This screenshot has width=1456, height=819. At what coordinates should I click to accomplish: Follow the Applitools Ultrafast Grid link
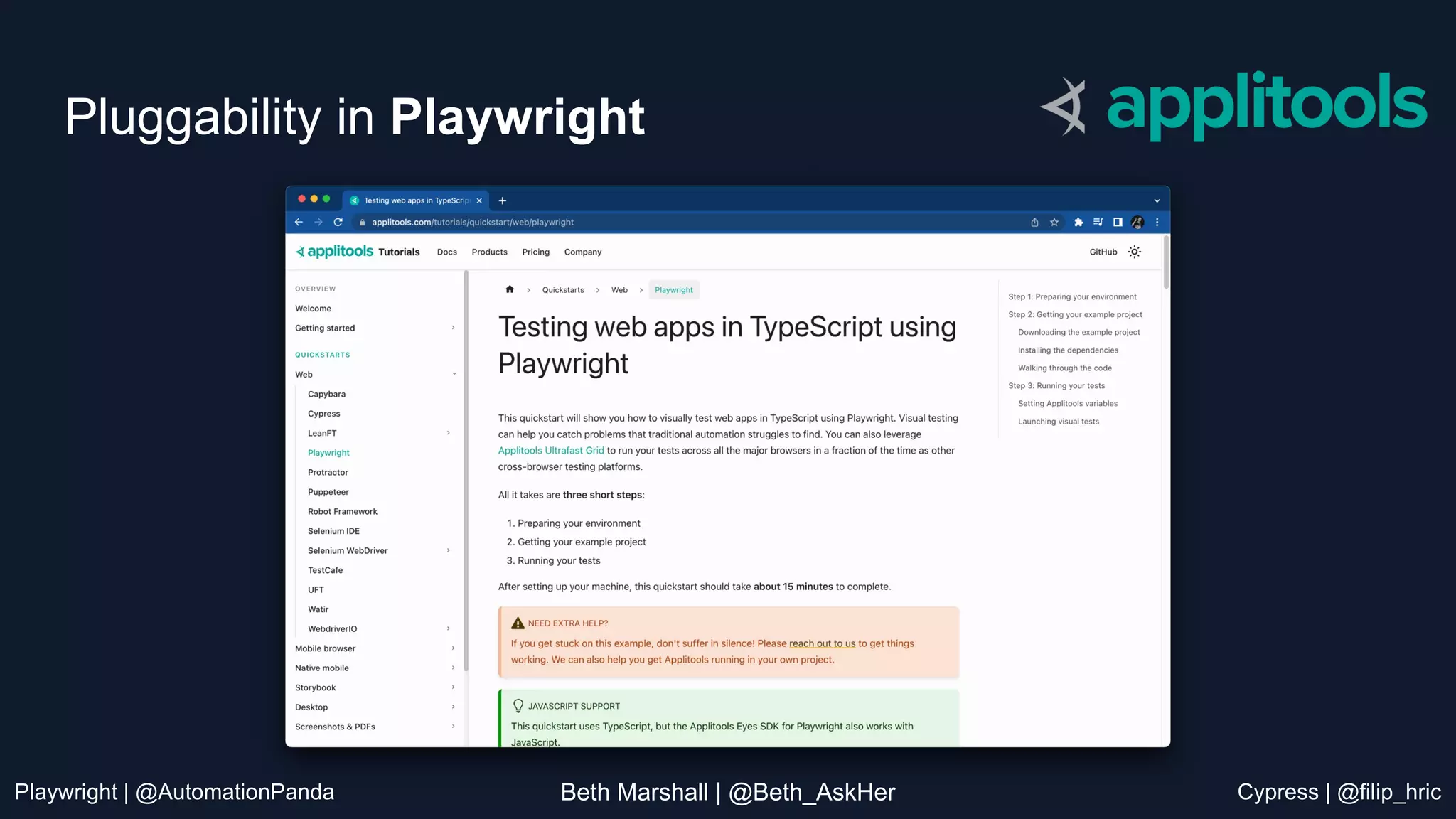click(x=551, y=451)
